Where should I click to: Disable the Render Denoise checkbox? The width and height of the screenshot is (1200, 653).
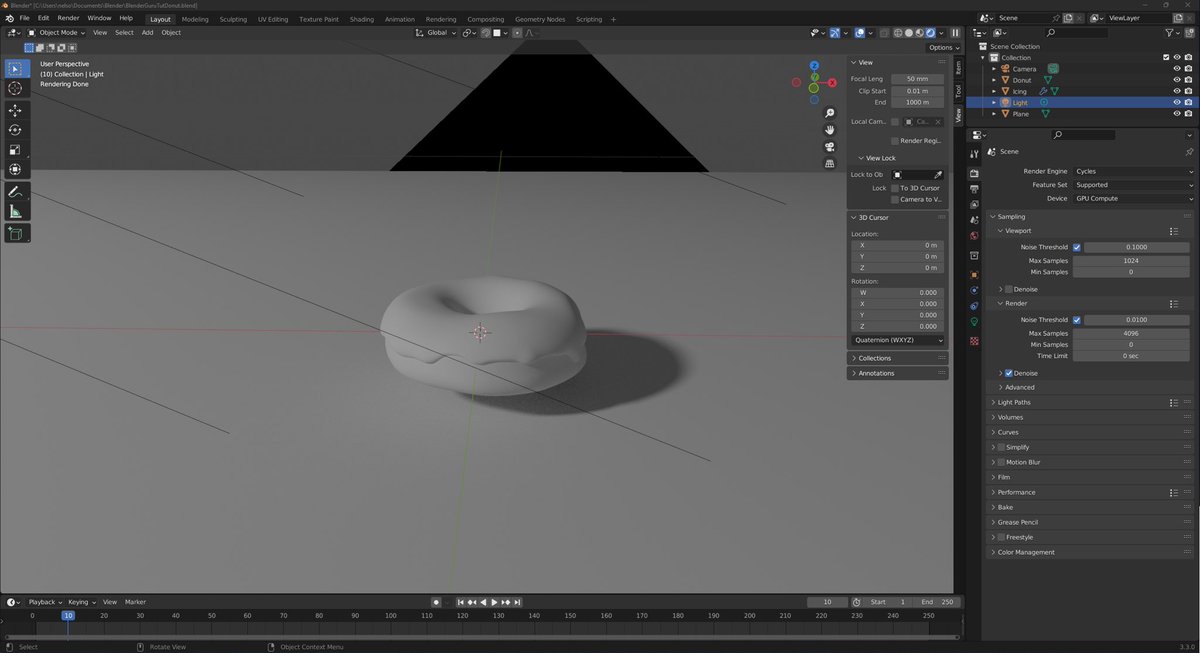click(x=1009, y=373)
